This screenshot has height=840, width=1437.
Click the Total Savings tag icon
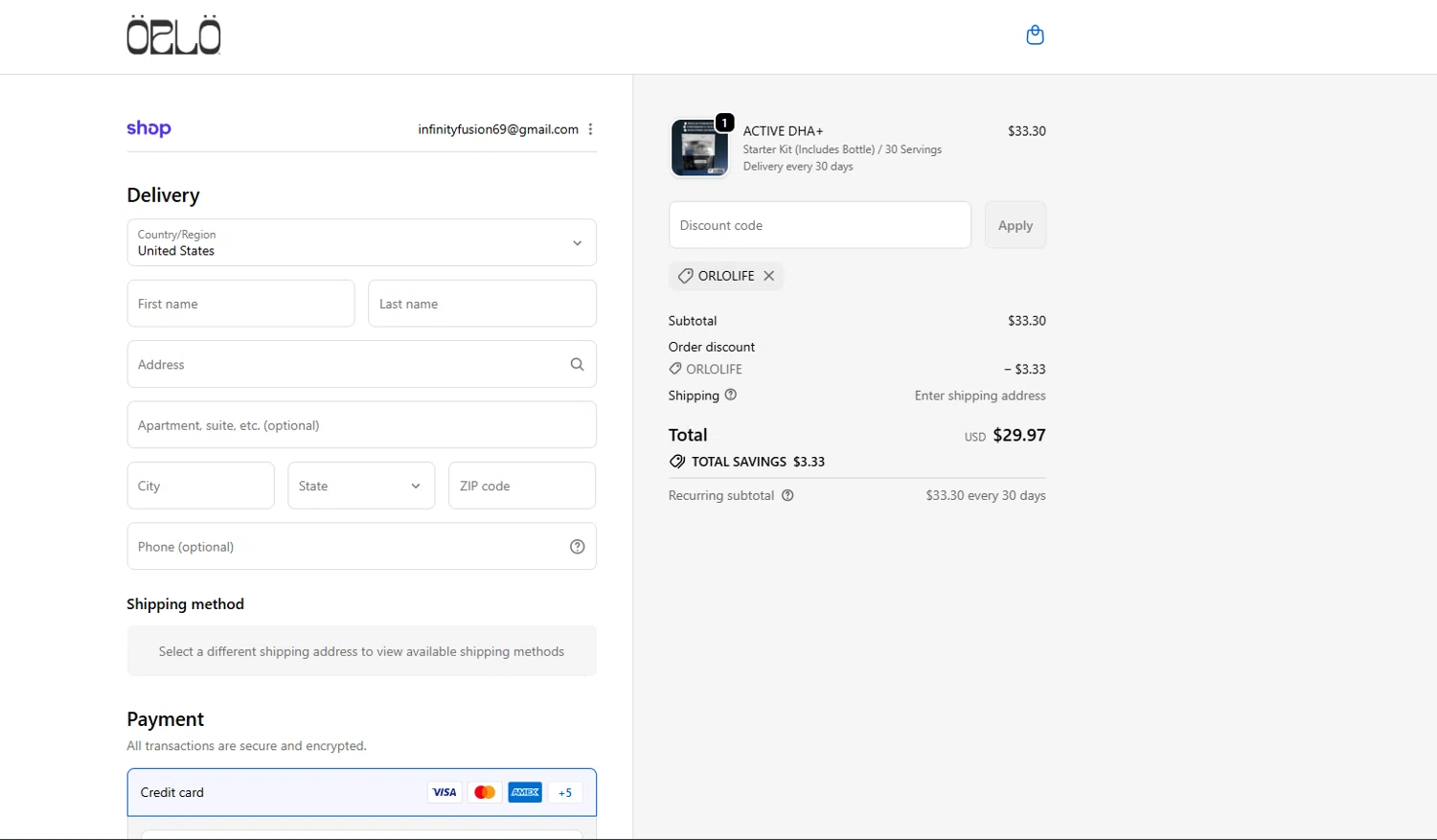[x=677, y=462]
